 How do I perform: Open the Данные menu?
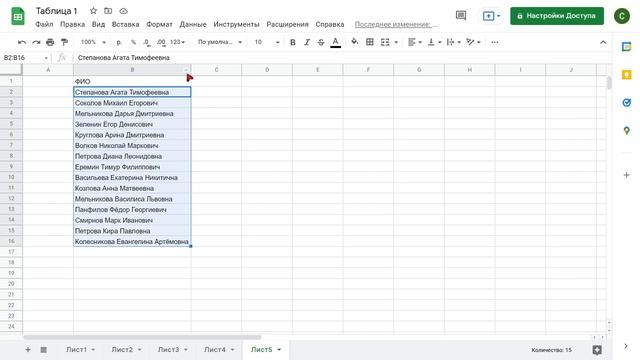[x=193, y=24]
